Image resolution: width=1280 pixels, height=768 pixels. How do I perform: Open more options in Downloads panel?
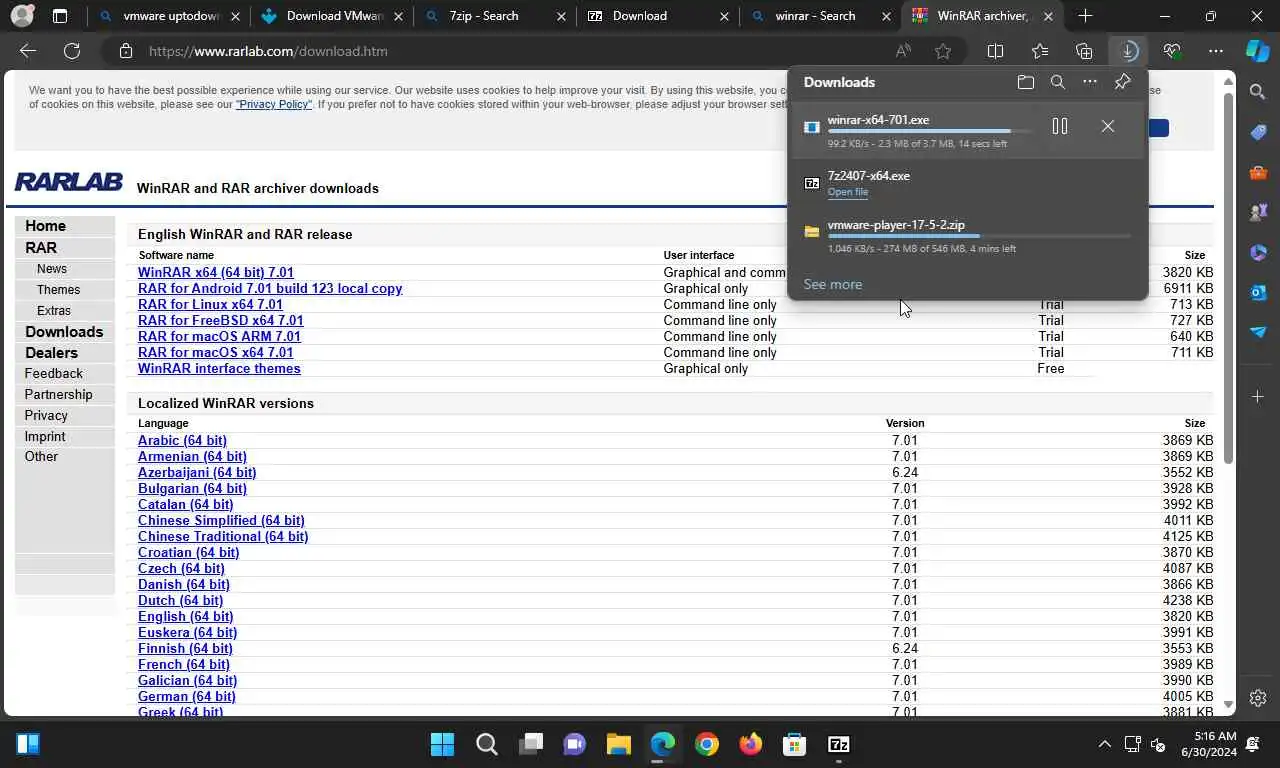[x=1089, y=82]
